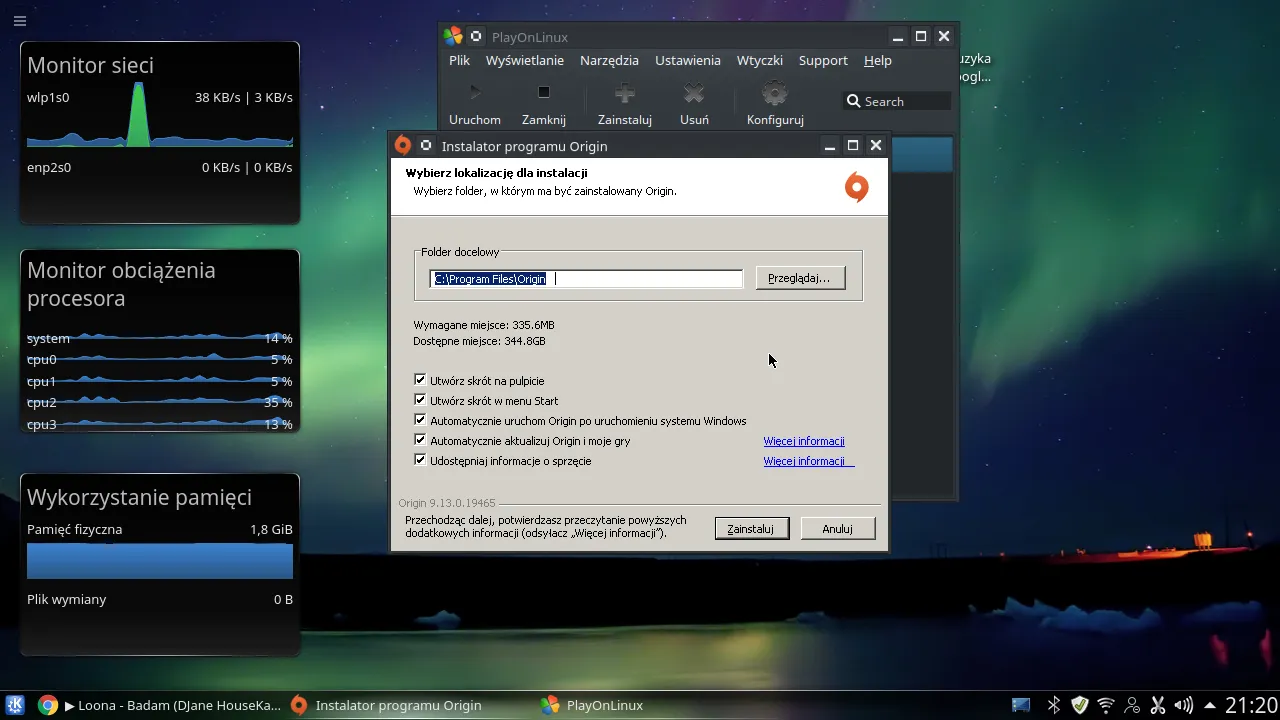Click the clock showing 21:20
Viewport: 1280px width, 720px height.
point(1251,705)
